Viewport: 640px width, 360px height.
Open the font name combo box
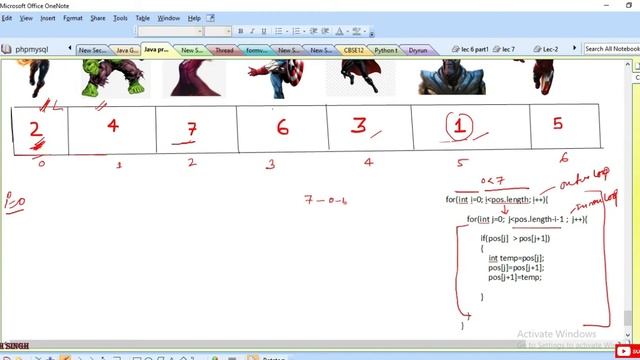170,31
